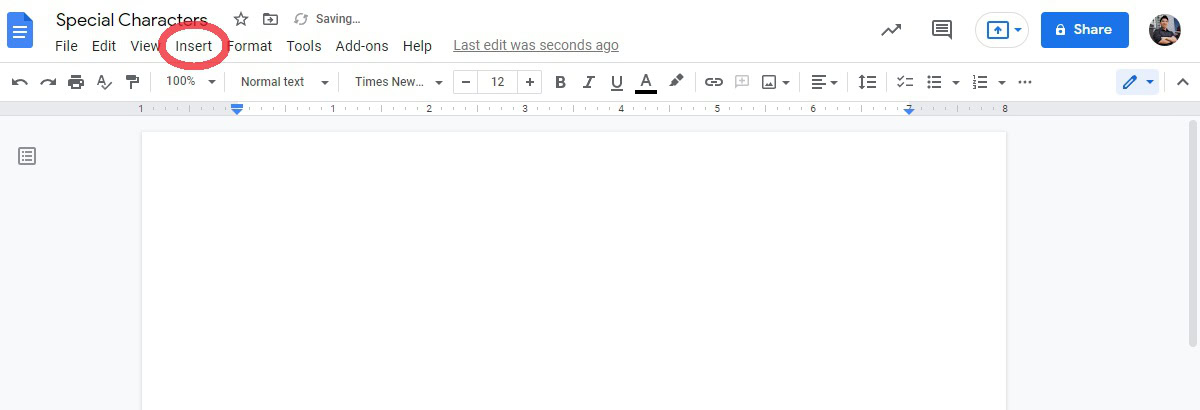Image resolution: width=1200 pixels, height=410 pixels.
Task: Add a comment from toolbar
Action: (741, 82)
